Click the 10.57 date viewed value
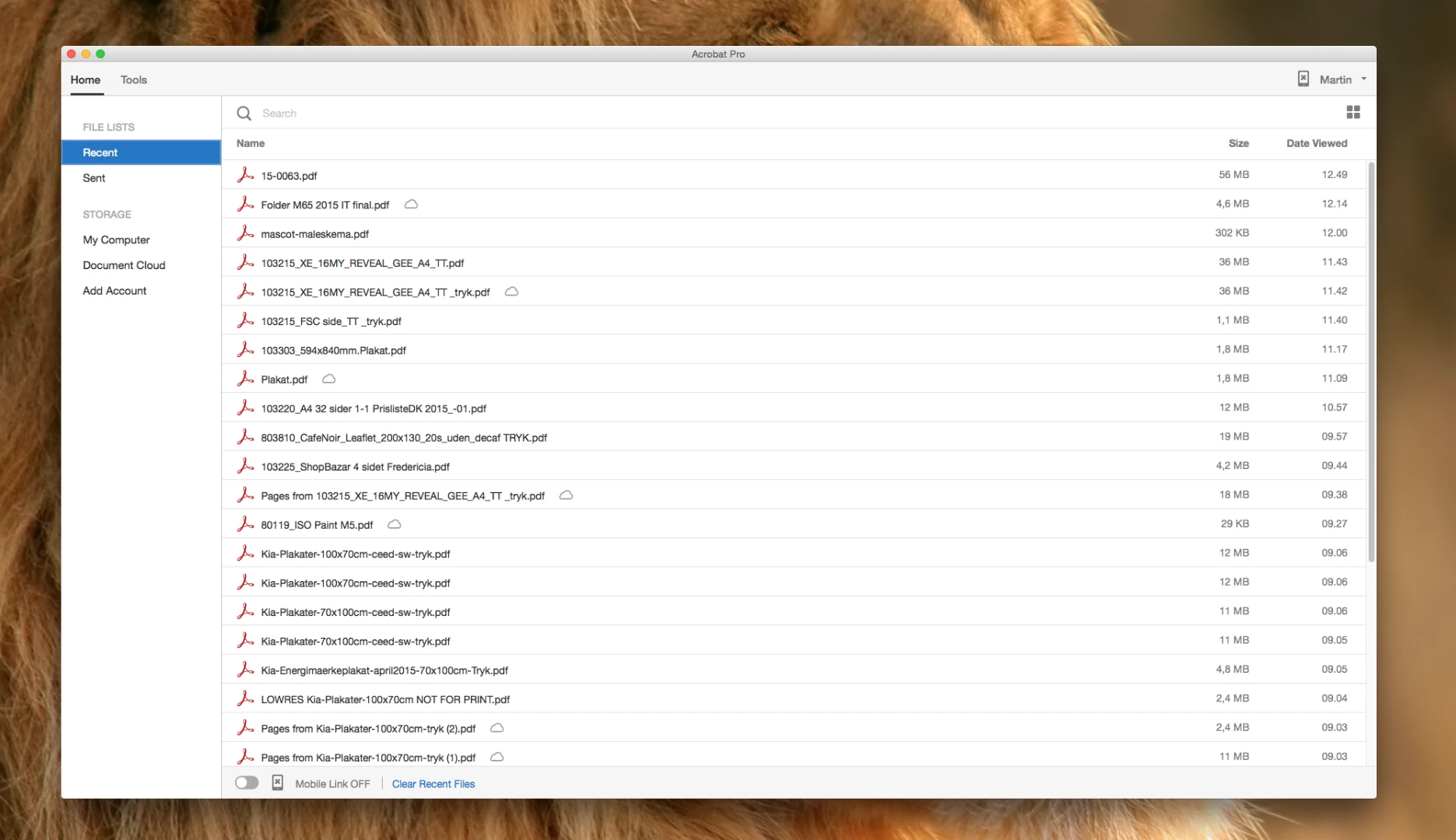The height and width of the screenshot is (840, 1456). click(1335, 407)
